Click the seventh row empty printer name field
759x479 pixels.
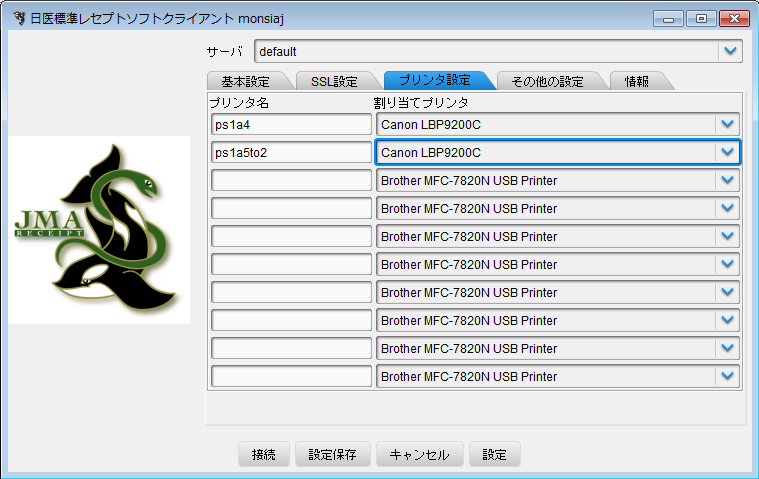pyautogui.click(x=291, y=293)
